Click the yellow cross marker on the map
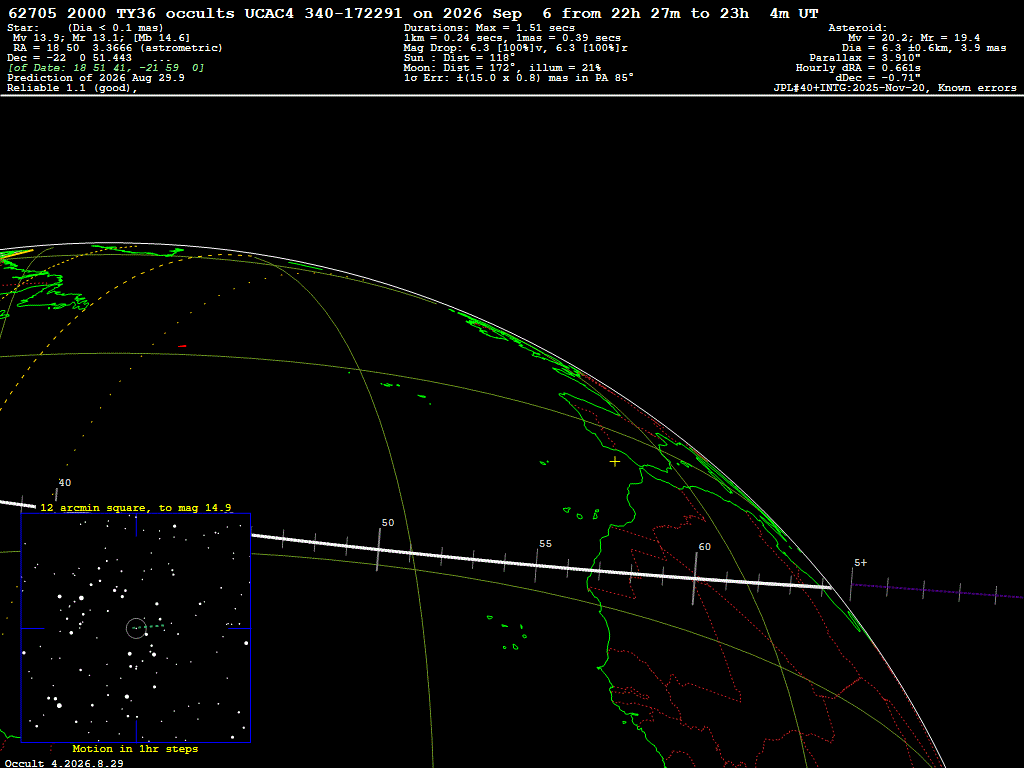This screenshot has width=1024, height=768. 615,462
